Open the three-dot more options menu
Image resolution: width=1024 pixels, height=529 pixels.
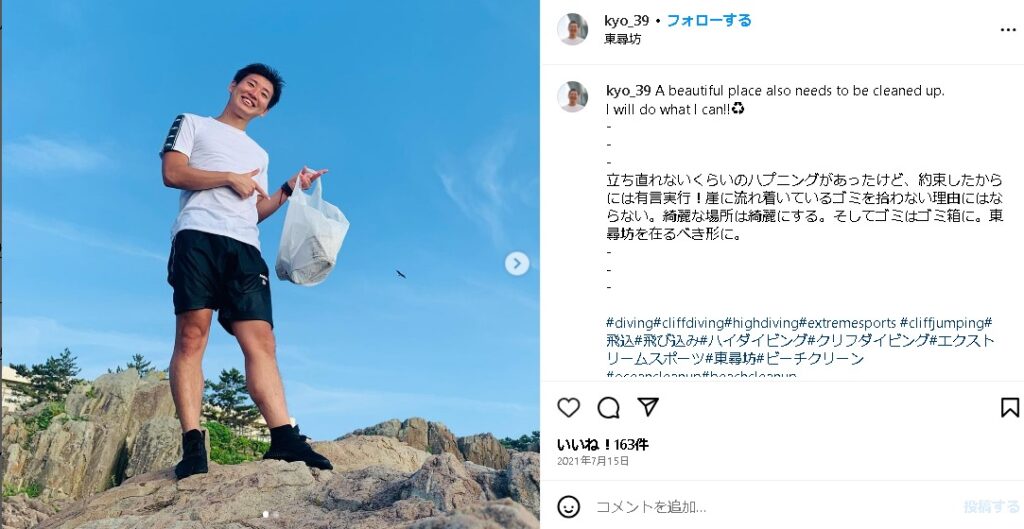(x=1009, y=30)
